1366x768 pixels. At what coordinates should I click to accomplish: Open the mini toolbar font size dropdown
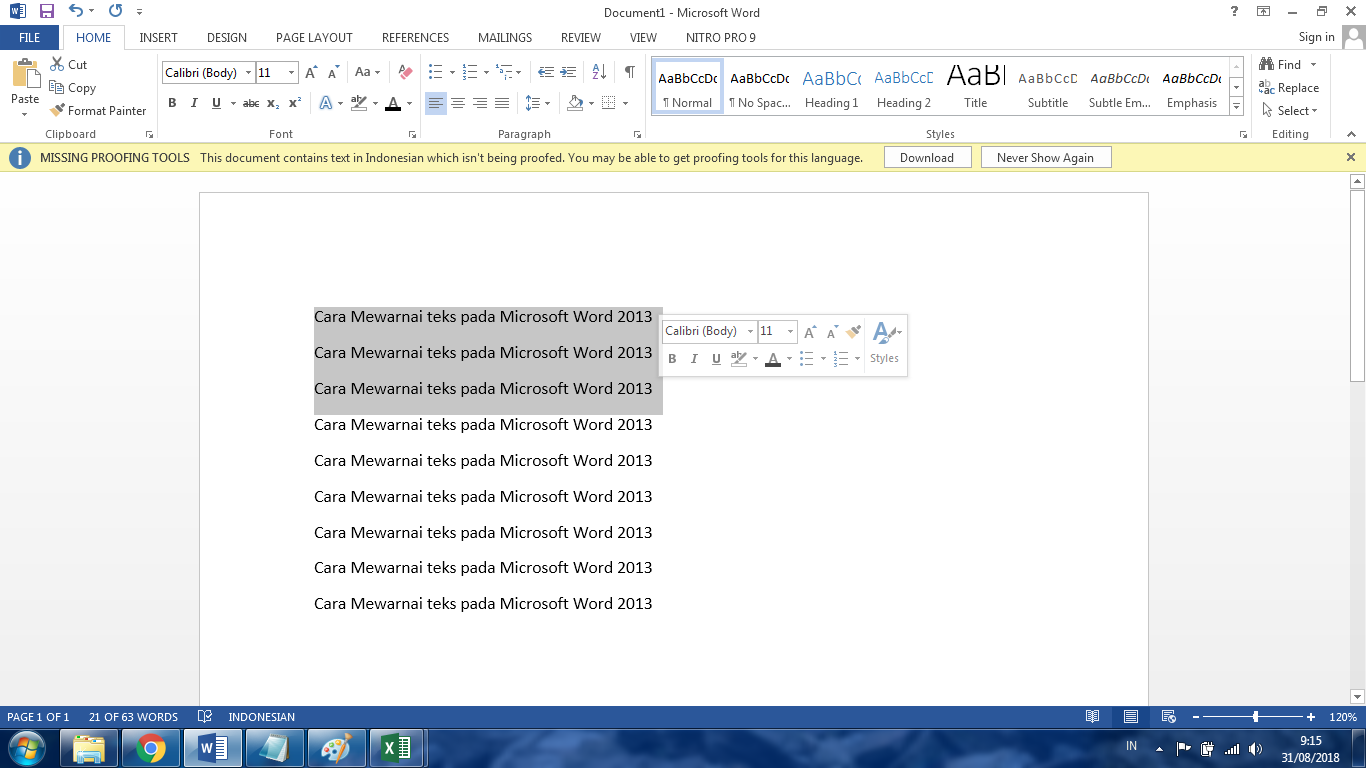pos(790,331)
